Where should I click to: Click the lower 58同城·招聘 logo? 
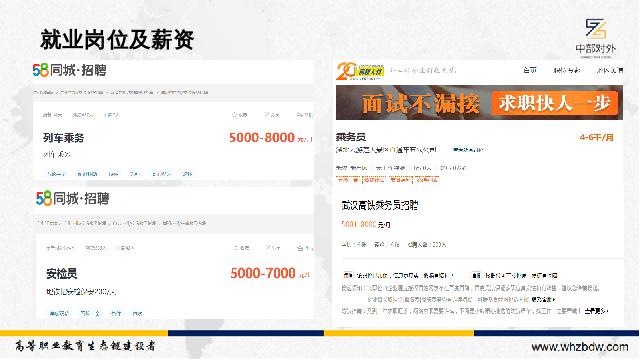73,199
